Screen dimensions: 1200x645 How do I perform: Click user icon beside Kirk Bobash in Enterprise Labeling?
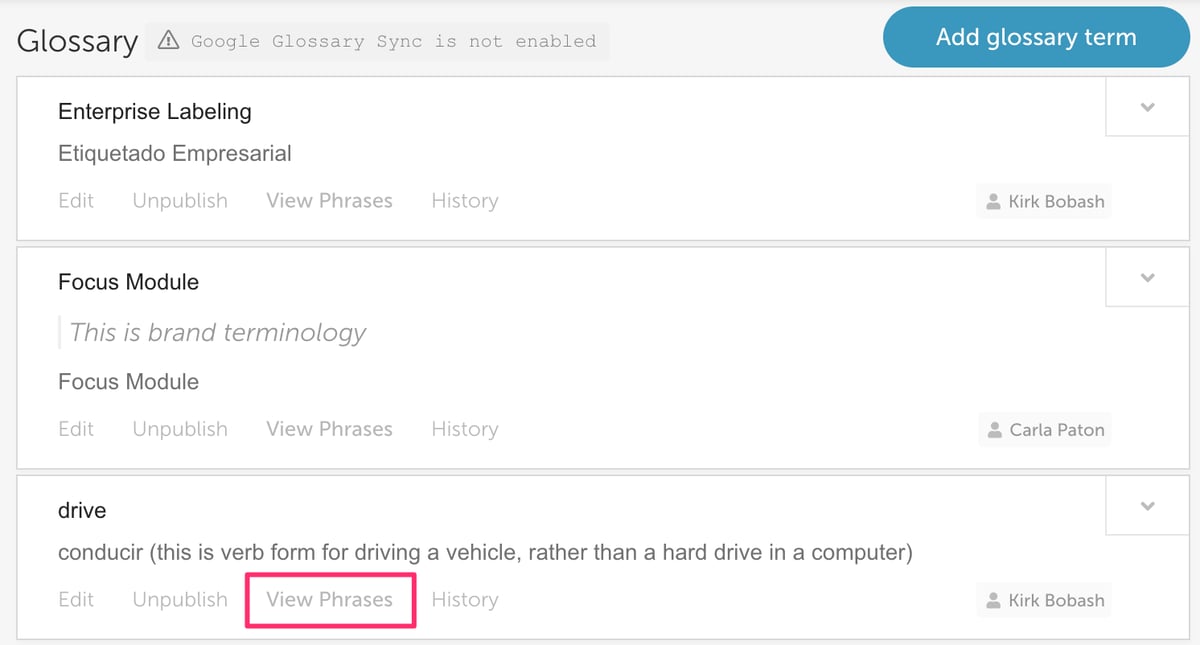coord(993,202)
